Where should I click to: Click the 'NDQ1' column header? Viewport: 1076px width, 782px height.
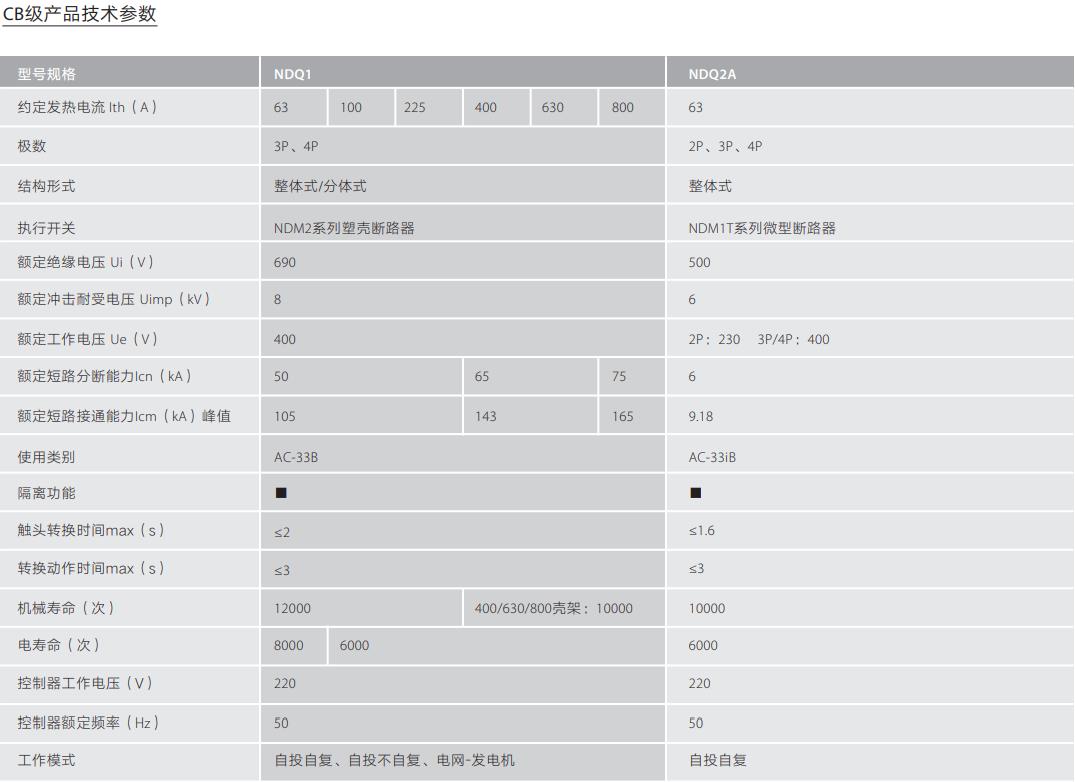point(292,74)
